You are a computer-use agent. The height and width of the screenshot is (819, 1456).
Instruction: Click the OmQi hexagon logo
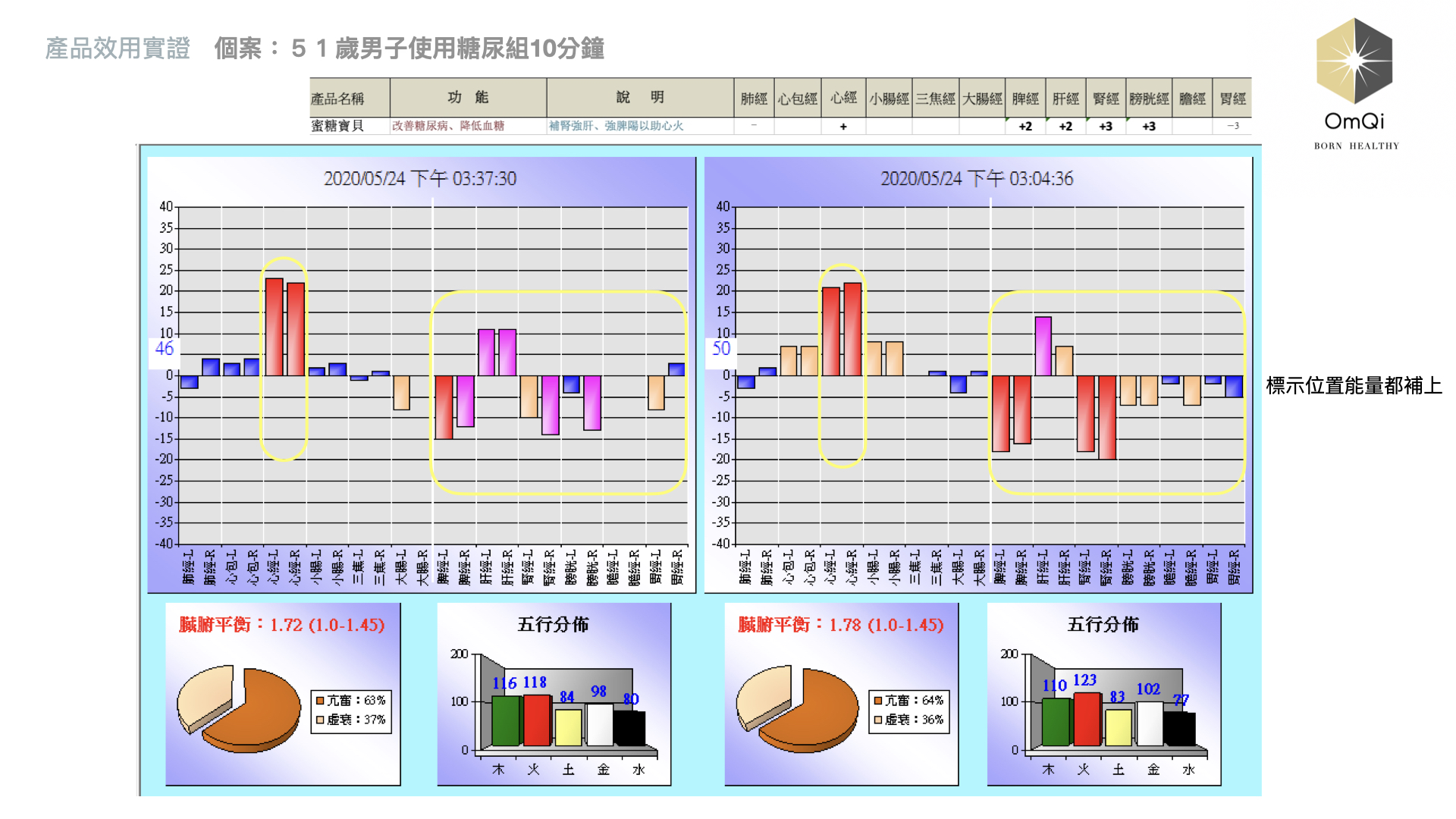pyautogui.click(x=1354, y=61)
